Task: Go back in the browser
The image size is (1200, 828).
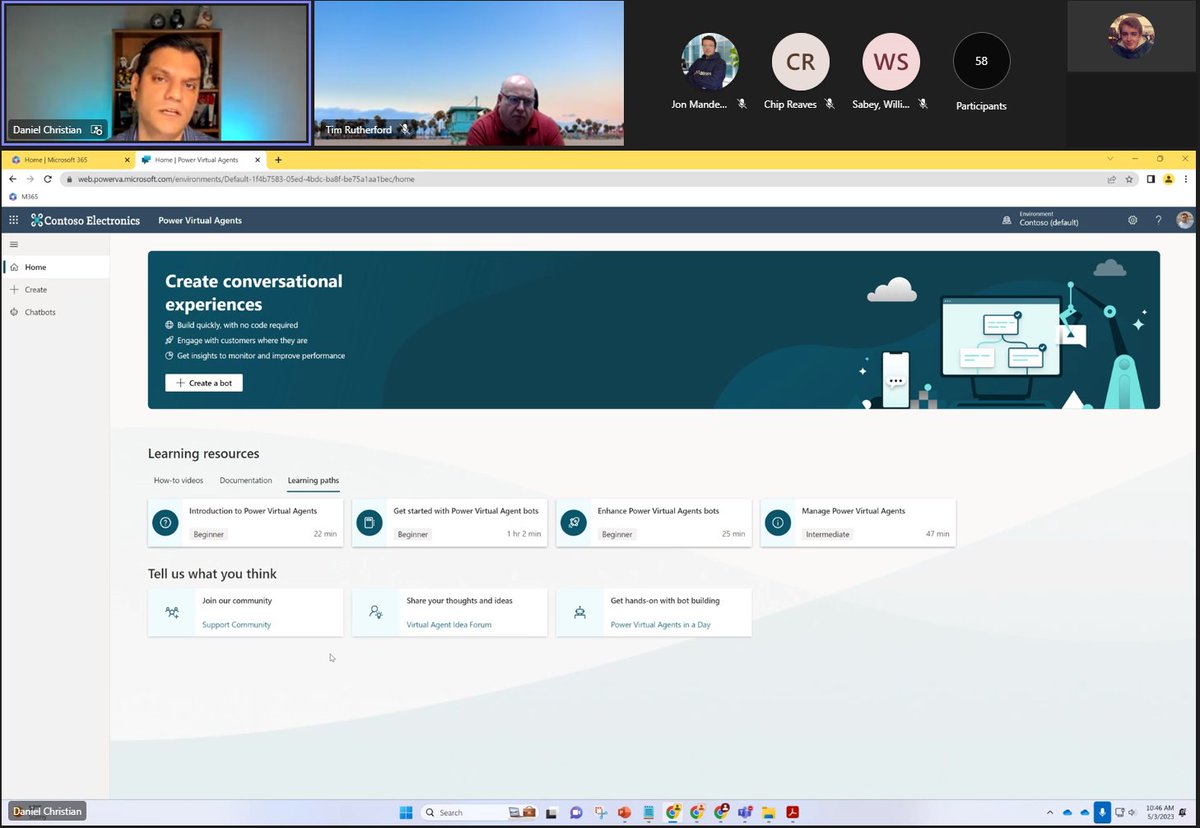Action: pos(13,179)
